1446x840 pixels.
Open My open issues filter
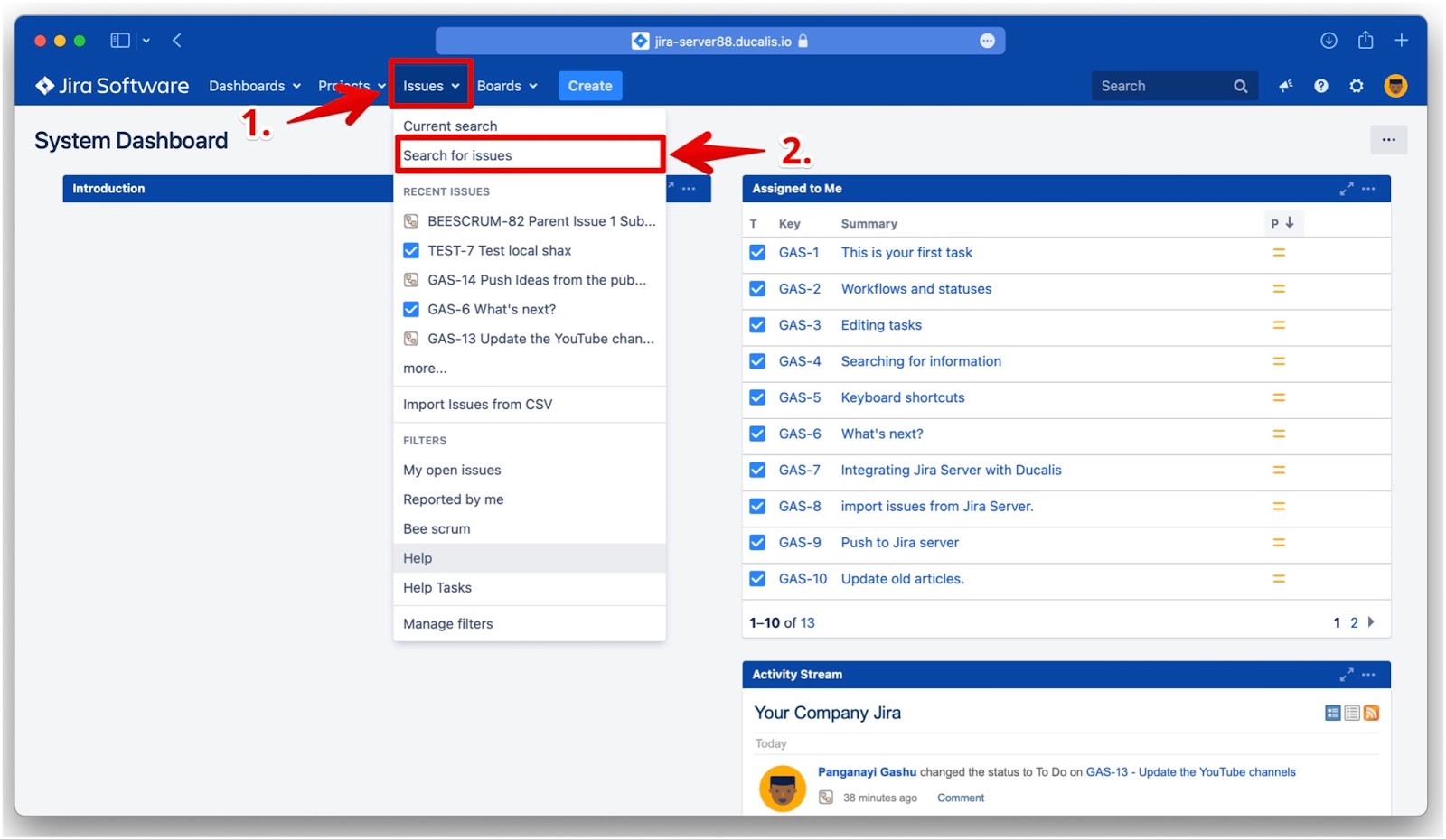530,470
